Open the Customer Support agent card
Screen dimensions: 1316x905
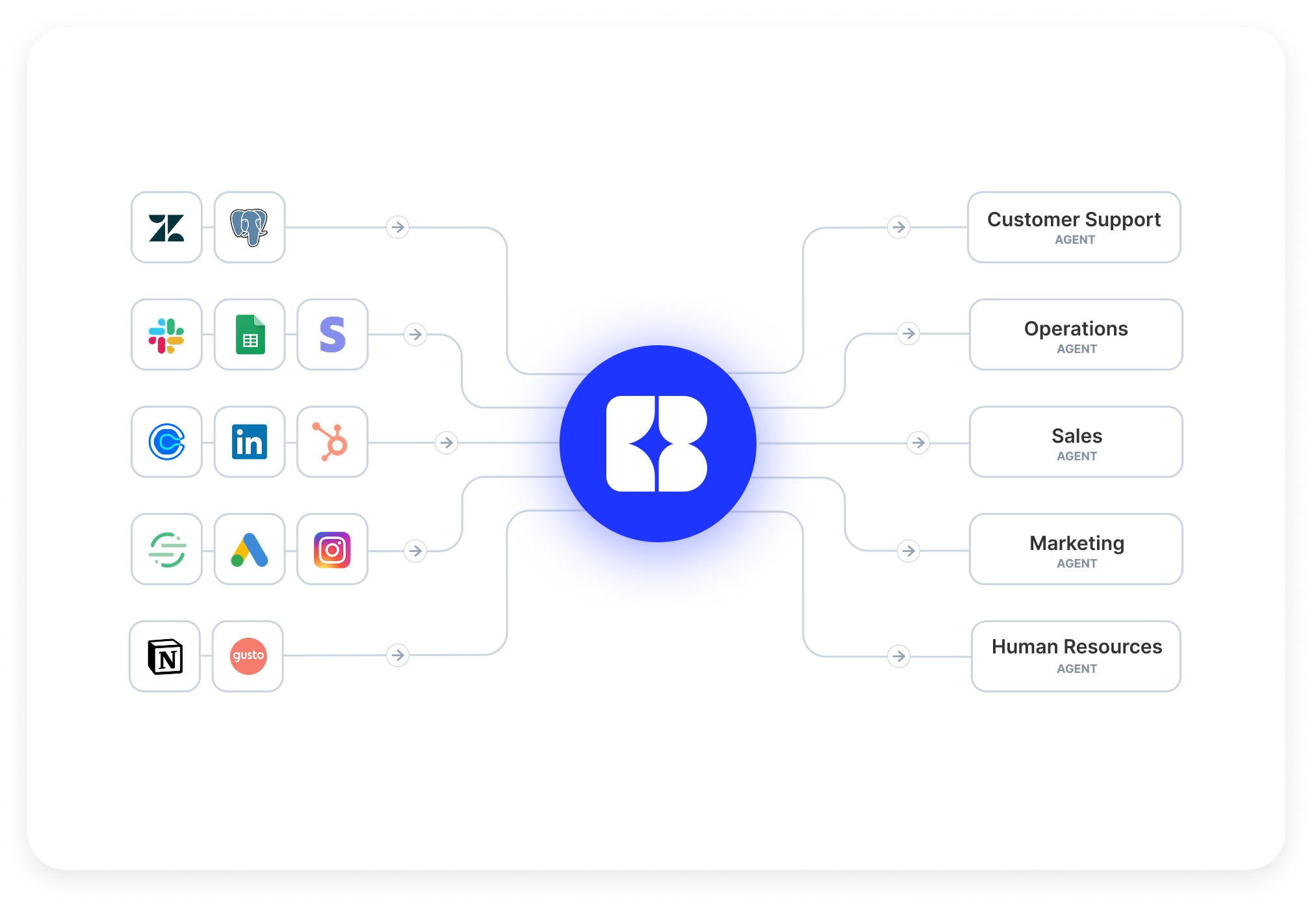coord(1074,228)
